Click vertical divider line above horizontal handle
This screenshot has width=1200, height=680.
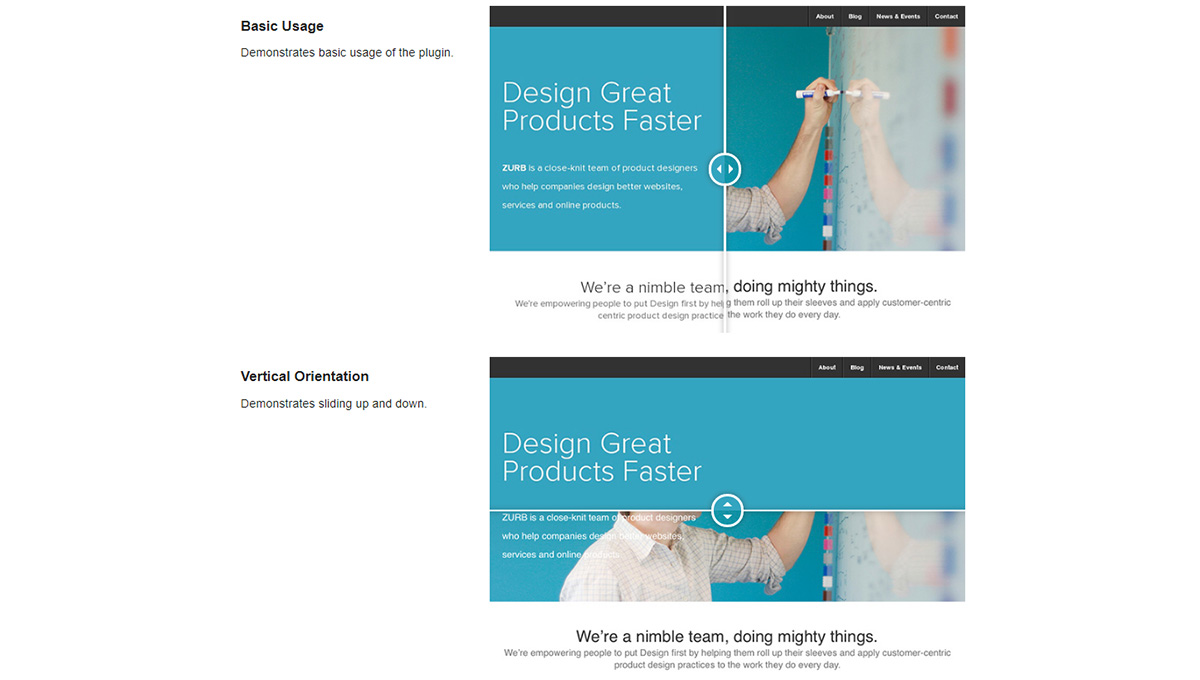click(725, 80)
